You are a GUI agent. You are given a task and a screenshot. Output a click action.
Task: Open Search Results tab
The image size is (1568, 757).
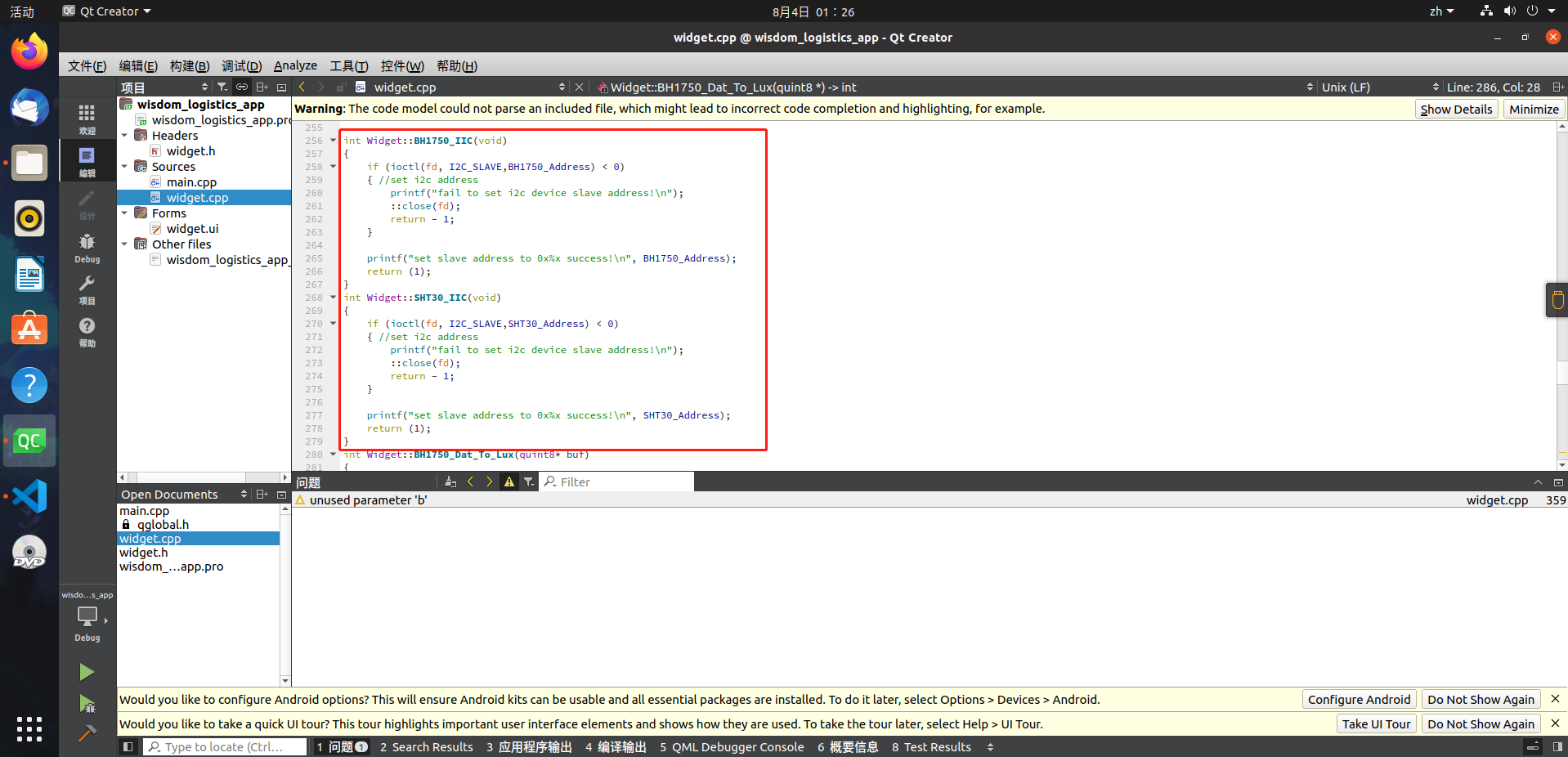pyautogui.click(x=426, y=746)
